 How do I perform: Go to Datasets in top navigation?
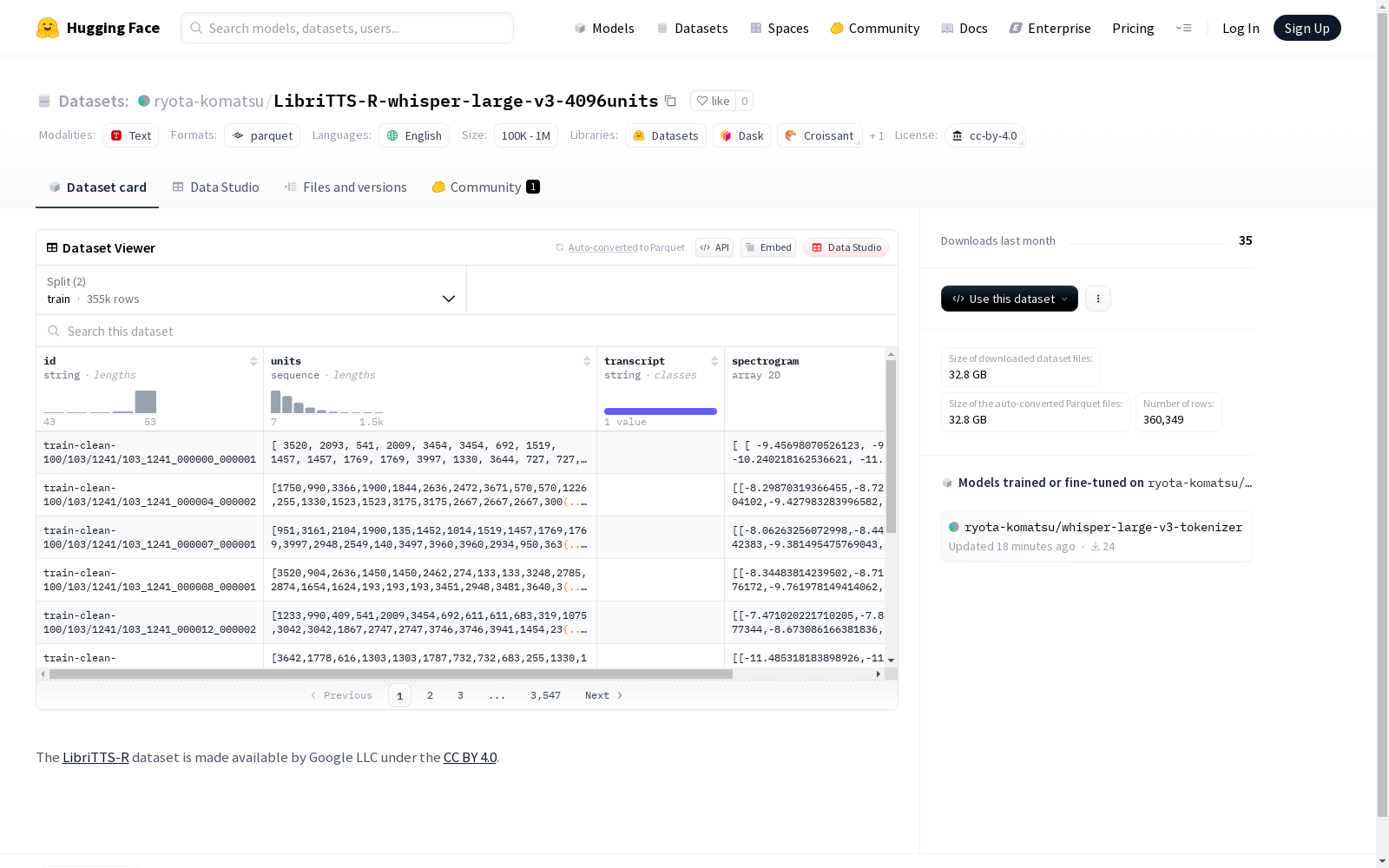(692, 28)
